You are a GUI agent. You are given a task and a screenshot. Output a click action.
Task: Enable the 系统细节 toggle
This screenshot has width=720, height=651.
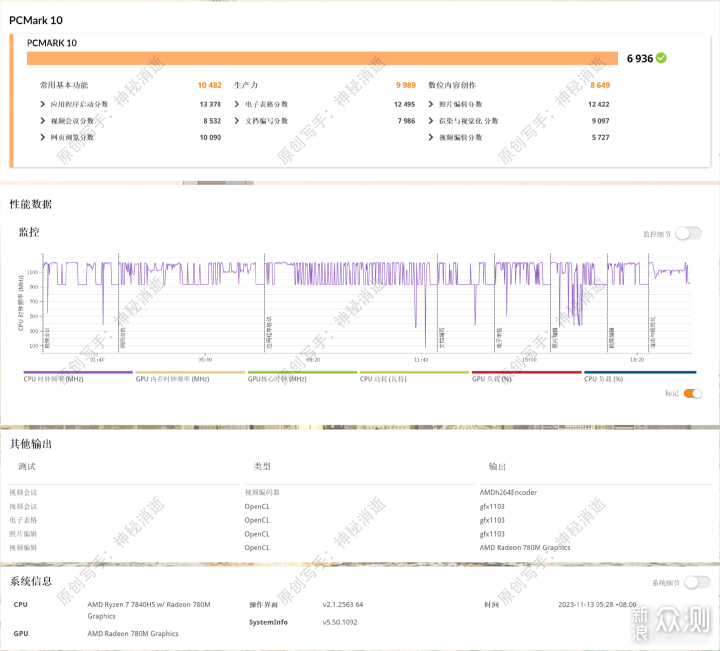tap(697, 583)
